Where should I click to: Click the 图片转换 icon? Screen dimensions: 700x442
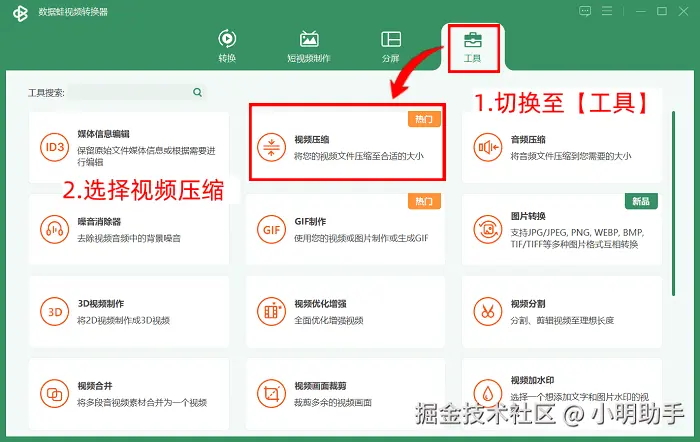click(x=488, y=229)
